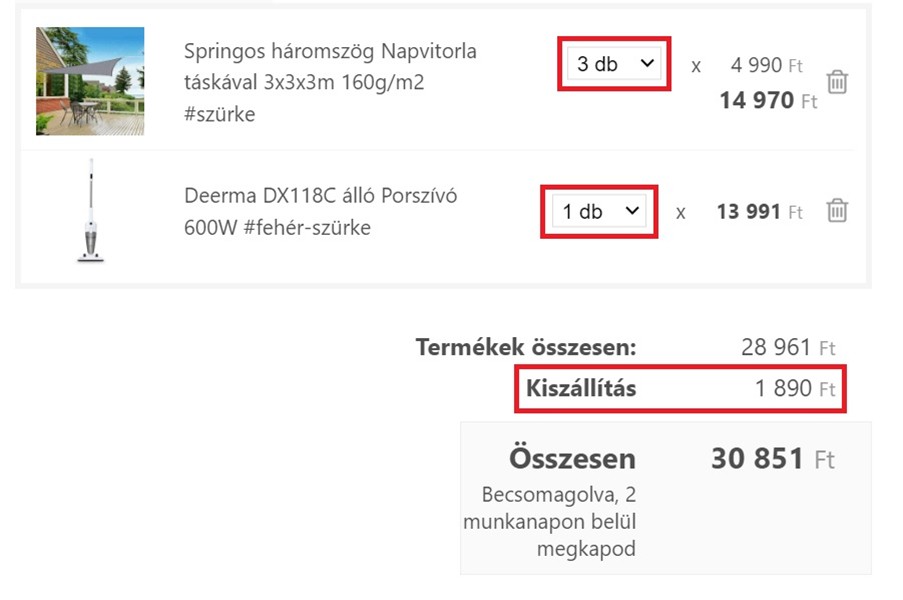Open the Springos háromszög Napvitorla product link
This screenshot has height=600, width=903.
pos(330,82)
